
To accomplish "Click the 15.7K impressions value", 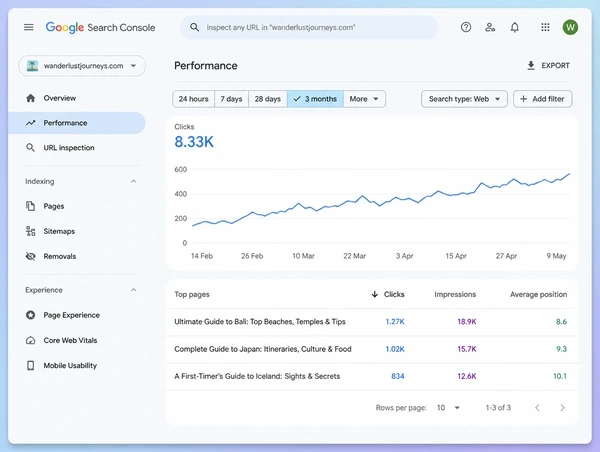I will 467,349.
